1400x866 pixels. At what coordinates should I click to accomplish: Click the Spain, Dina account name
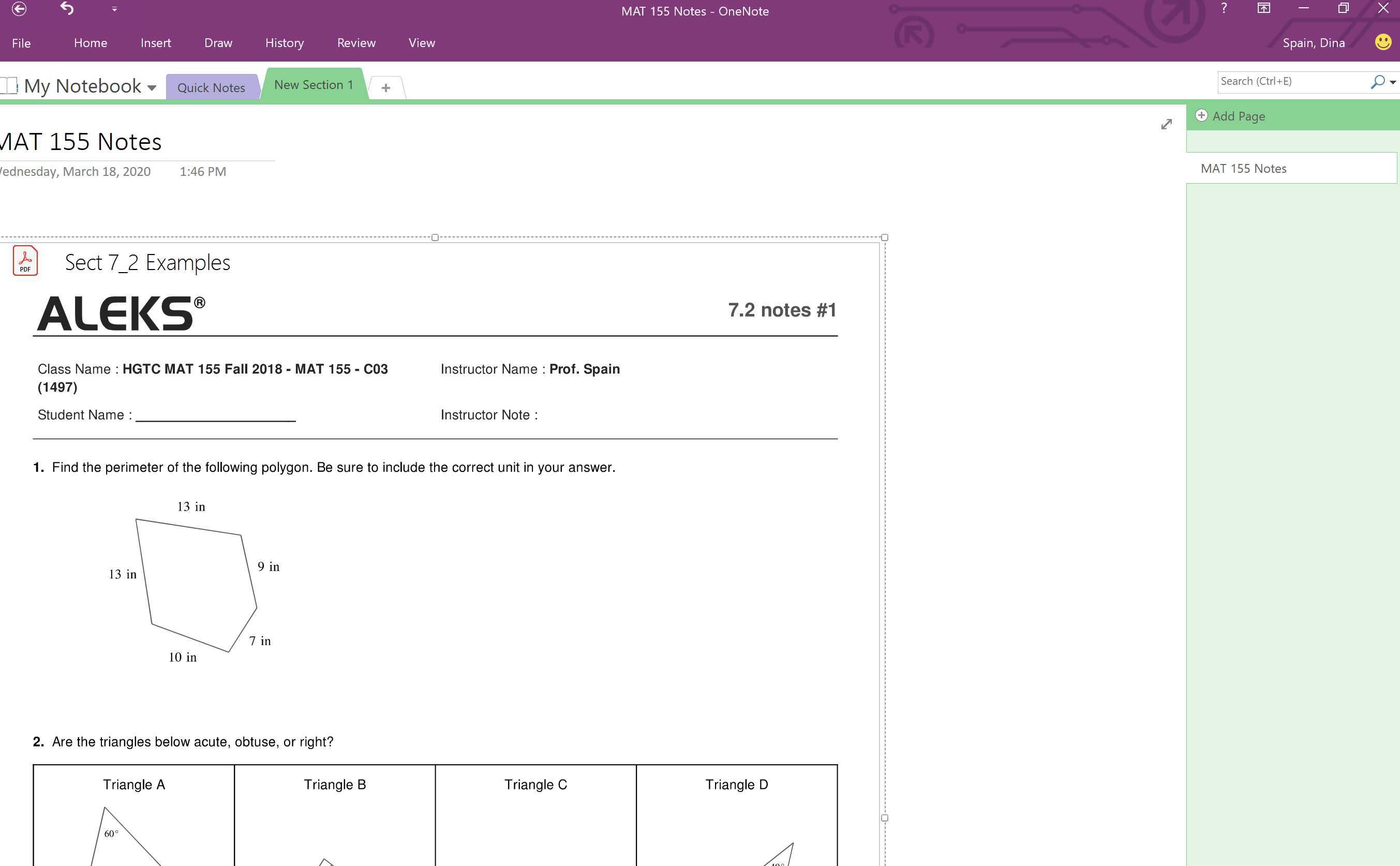[x=1314, y=43]
